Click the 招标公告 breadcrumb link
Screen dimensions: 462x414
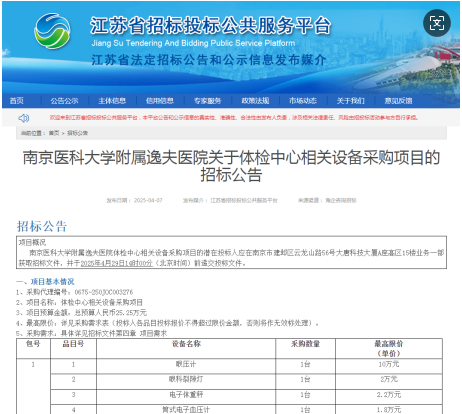coord(77,133)
